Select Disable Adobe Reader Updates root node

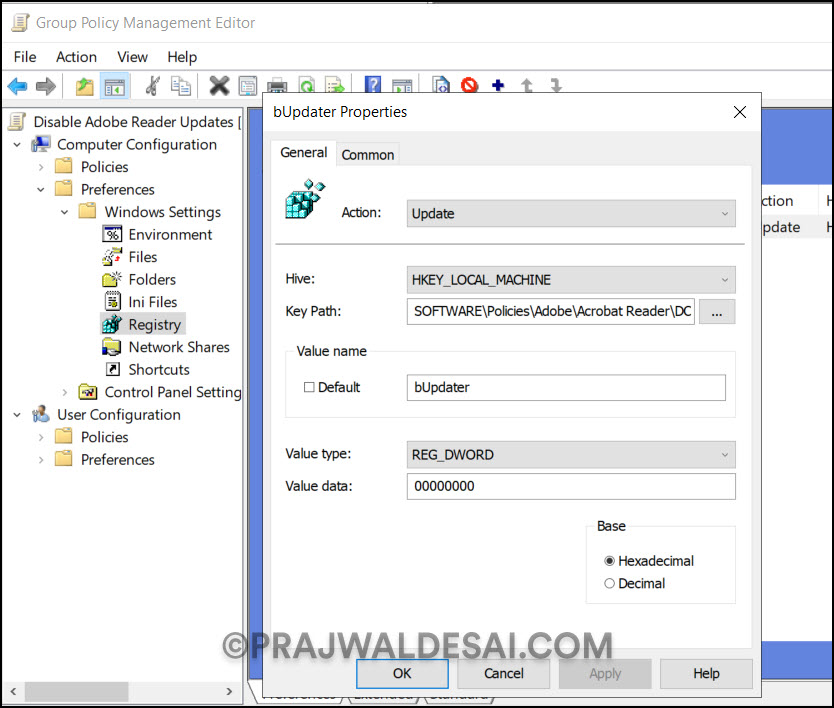pyautogui.click(x=134, y=122)
